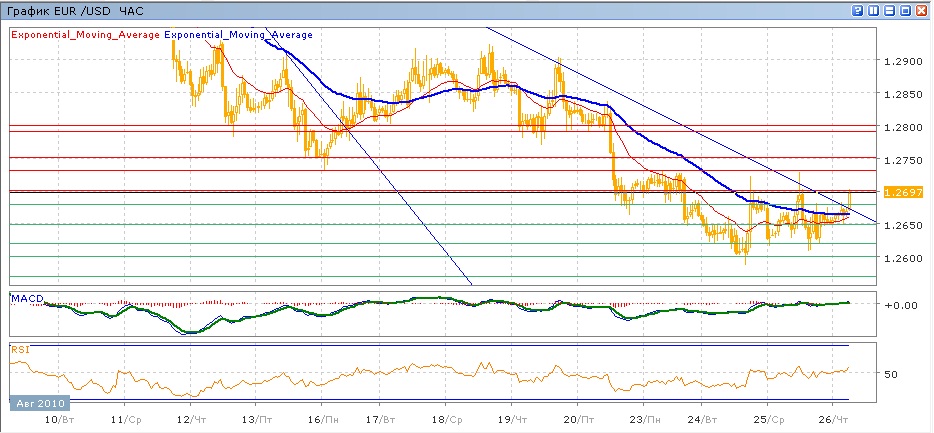Click the horizontal split window icon
Screen dimensions: 934x433
click(x=889, y=10)
